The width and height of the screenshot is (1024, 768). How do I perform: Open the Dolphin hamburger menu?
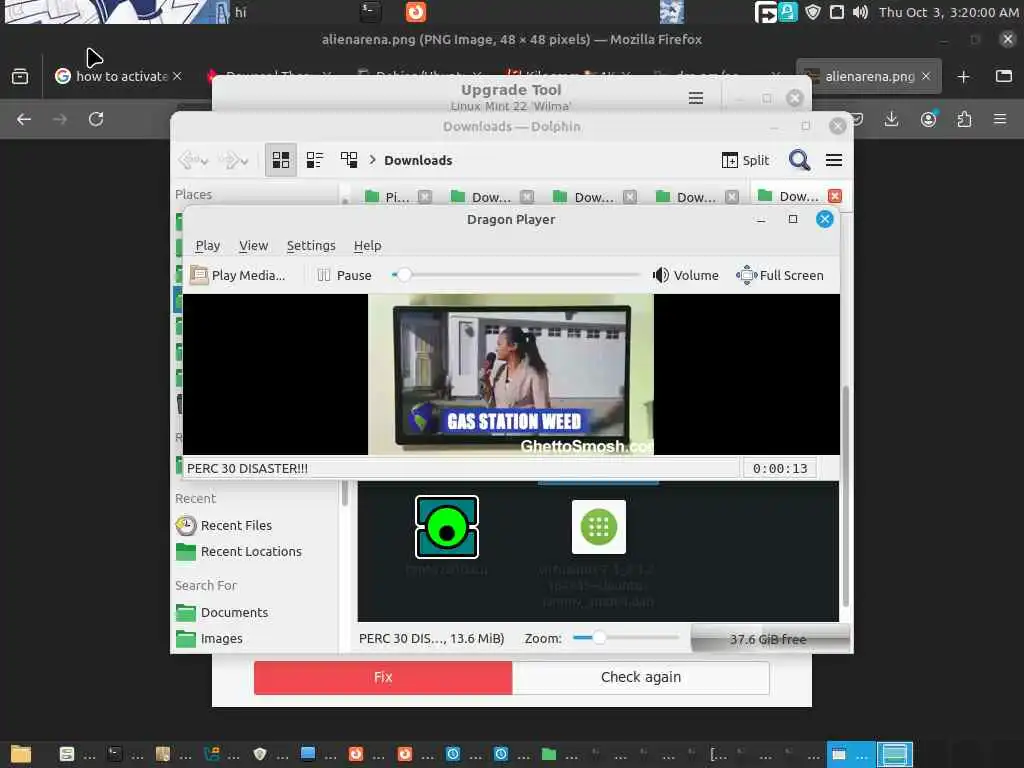pyautogui.click(x=834, y=160)
